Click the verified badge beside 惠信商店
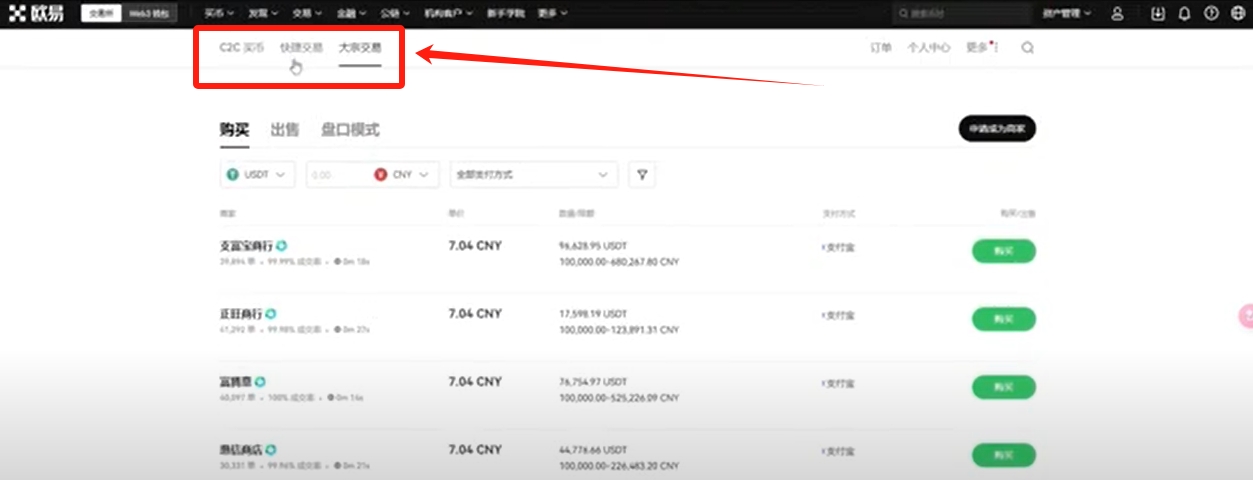The image size is (1253, 480). point(270,450)
